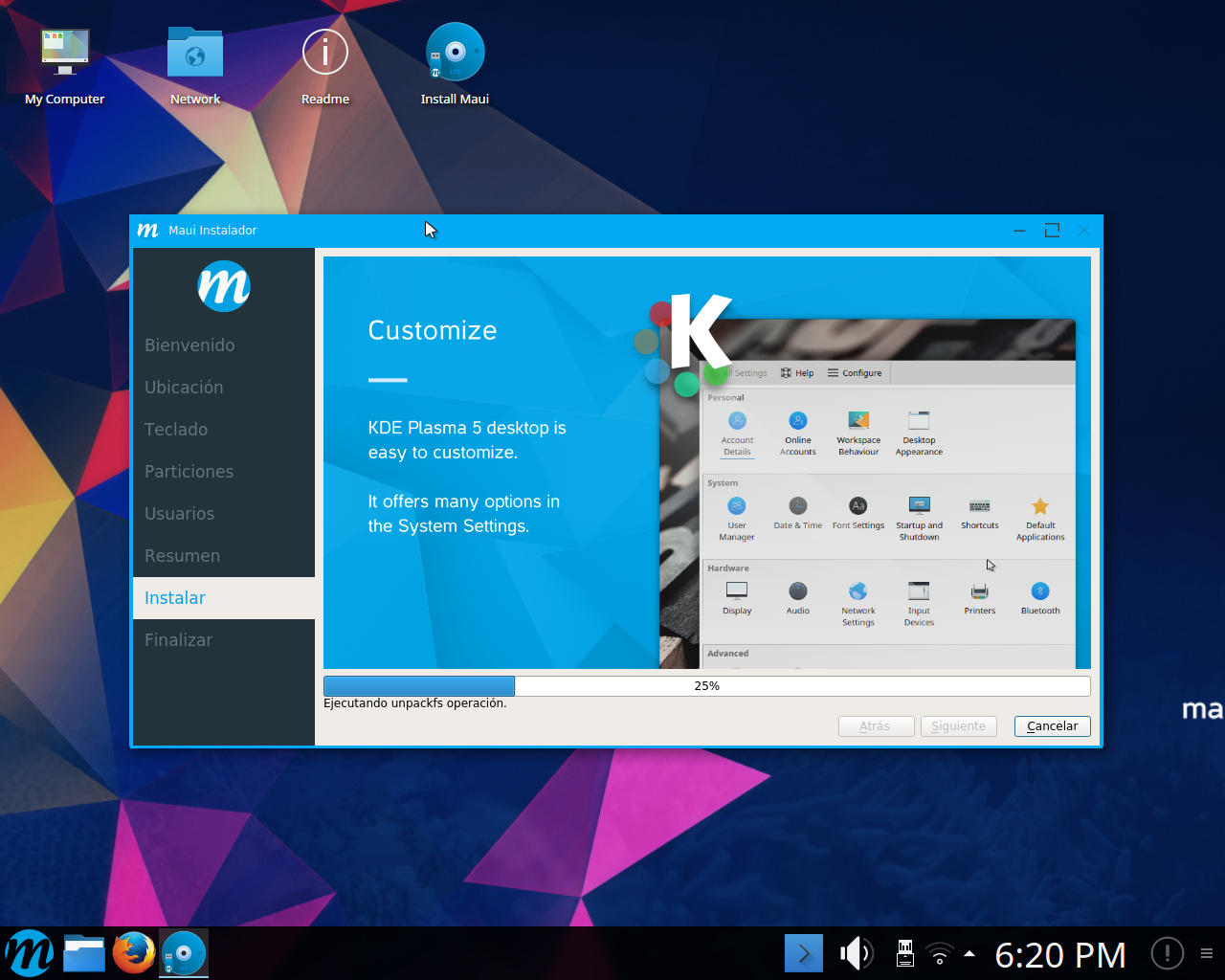Click the Display icon in slideshow
Viewport: 1225px width, 980px height.
point(737,598)
